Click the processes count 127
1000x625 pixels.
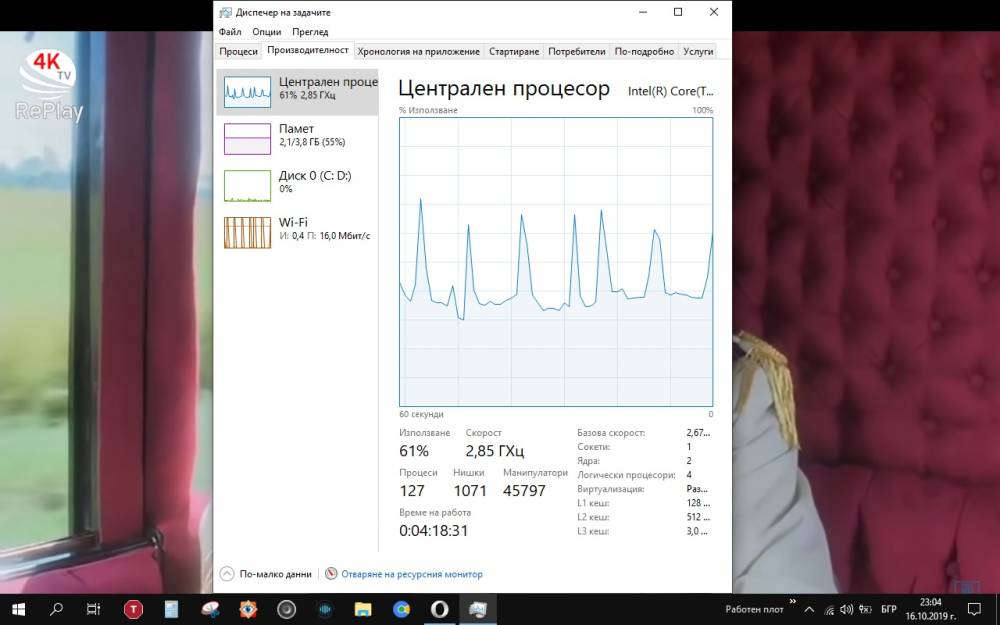click(x=412, y=490)
